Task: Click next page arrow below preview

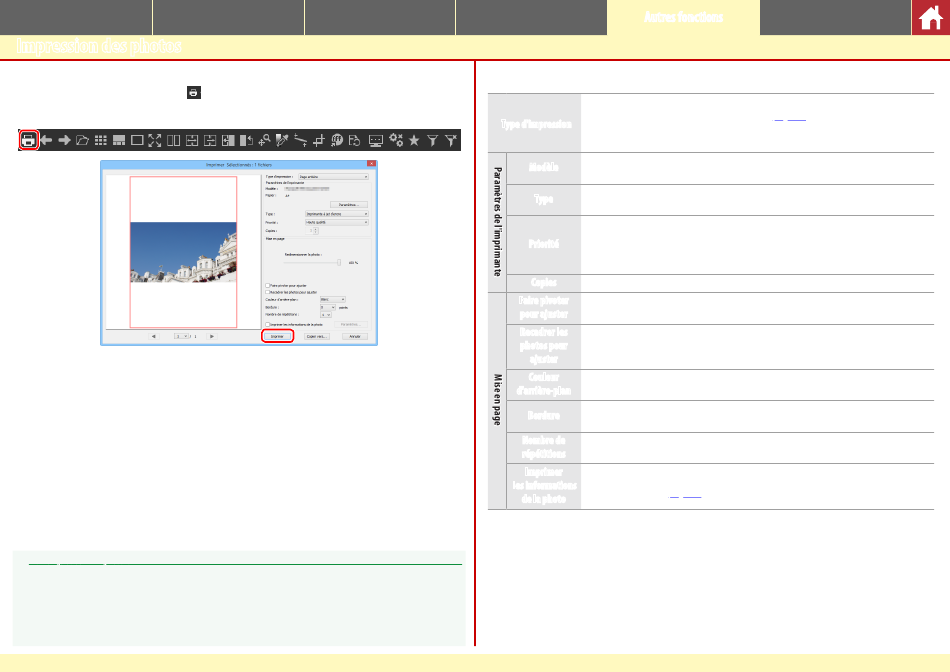Action: pyautogui.click(x=212, y=337)
